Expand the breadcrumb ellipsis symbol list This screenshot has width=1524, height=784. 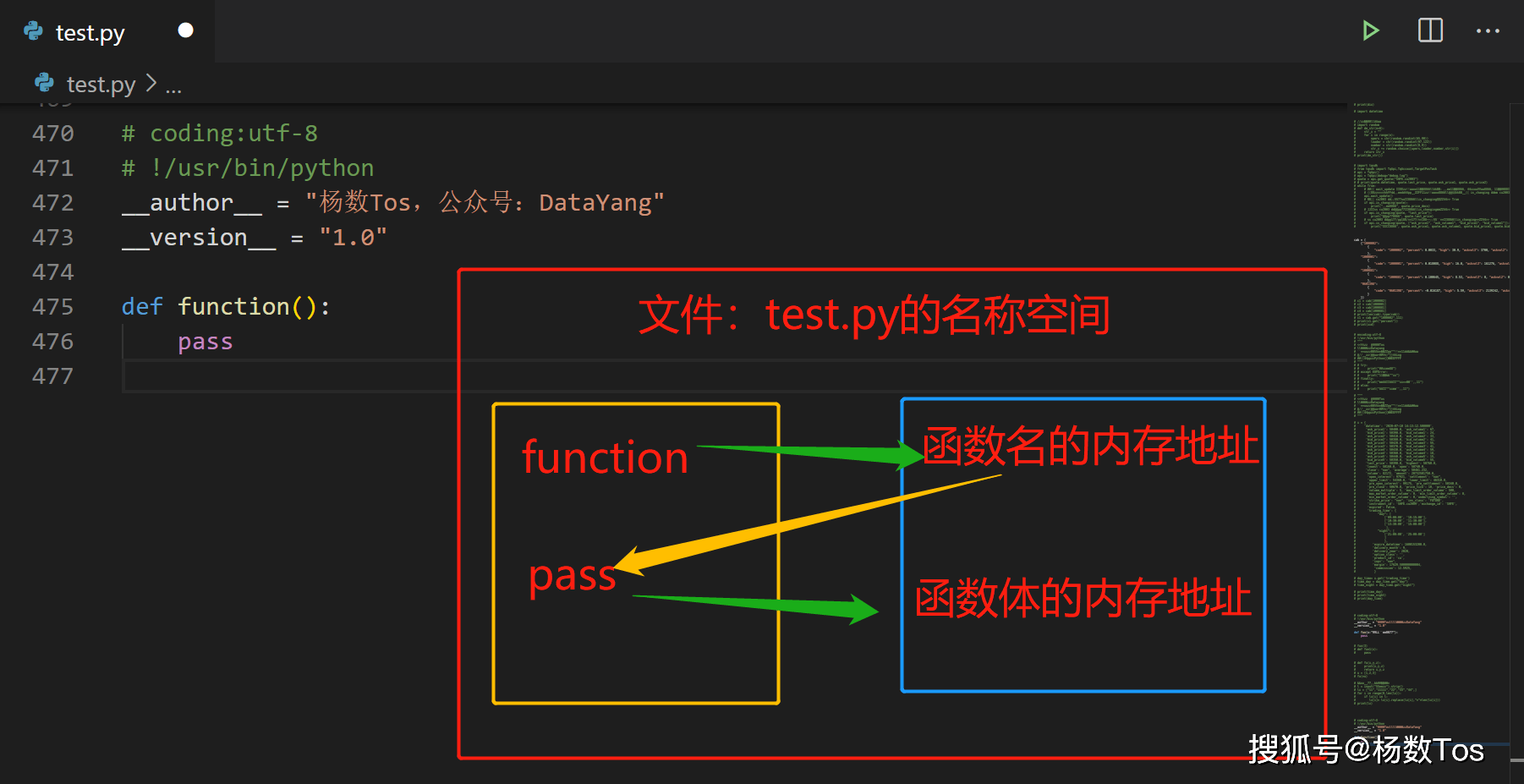point(173,86)
